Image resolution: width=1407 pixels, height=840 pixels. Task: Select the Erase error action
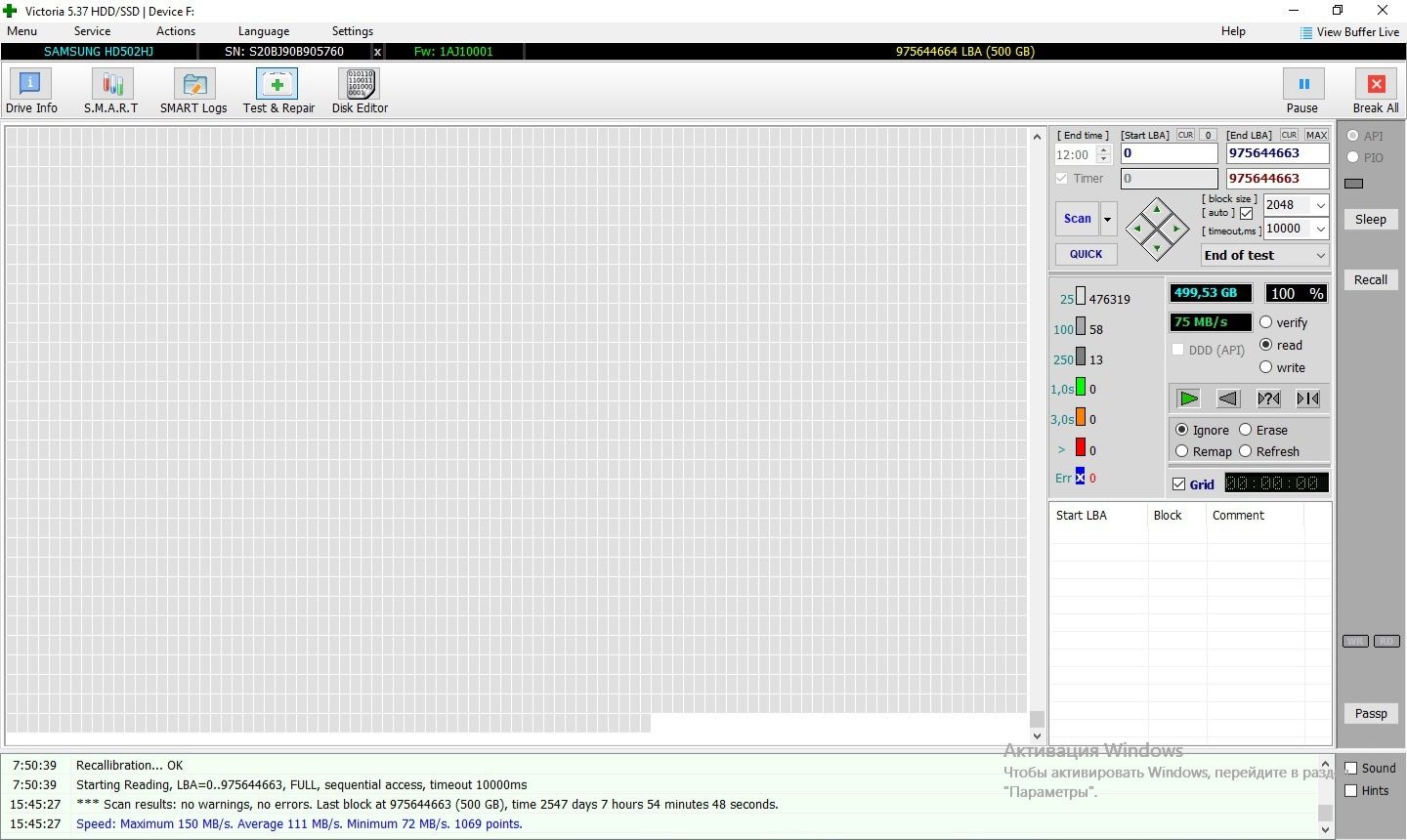[x=1245, y=430]
